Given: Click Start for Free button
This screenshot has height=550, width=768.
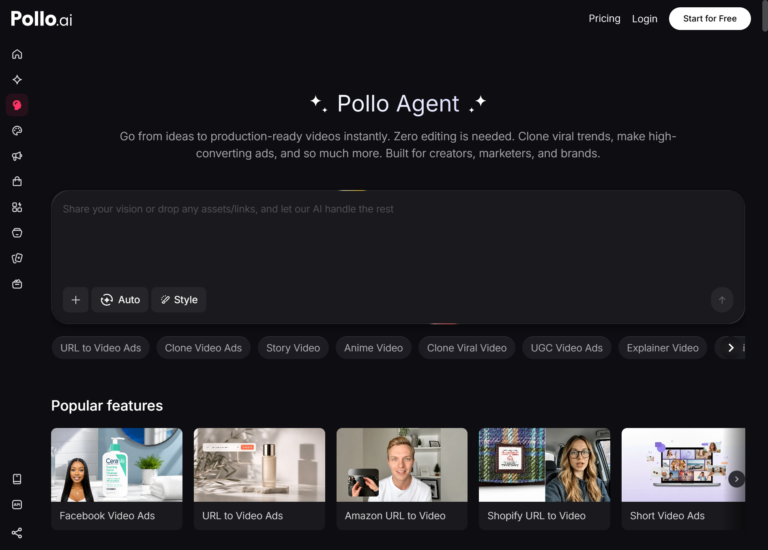Looking at the screenshot, I should 710,19.
